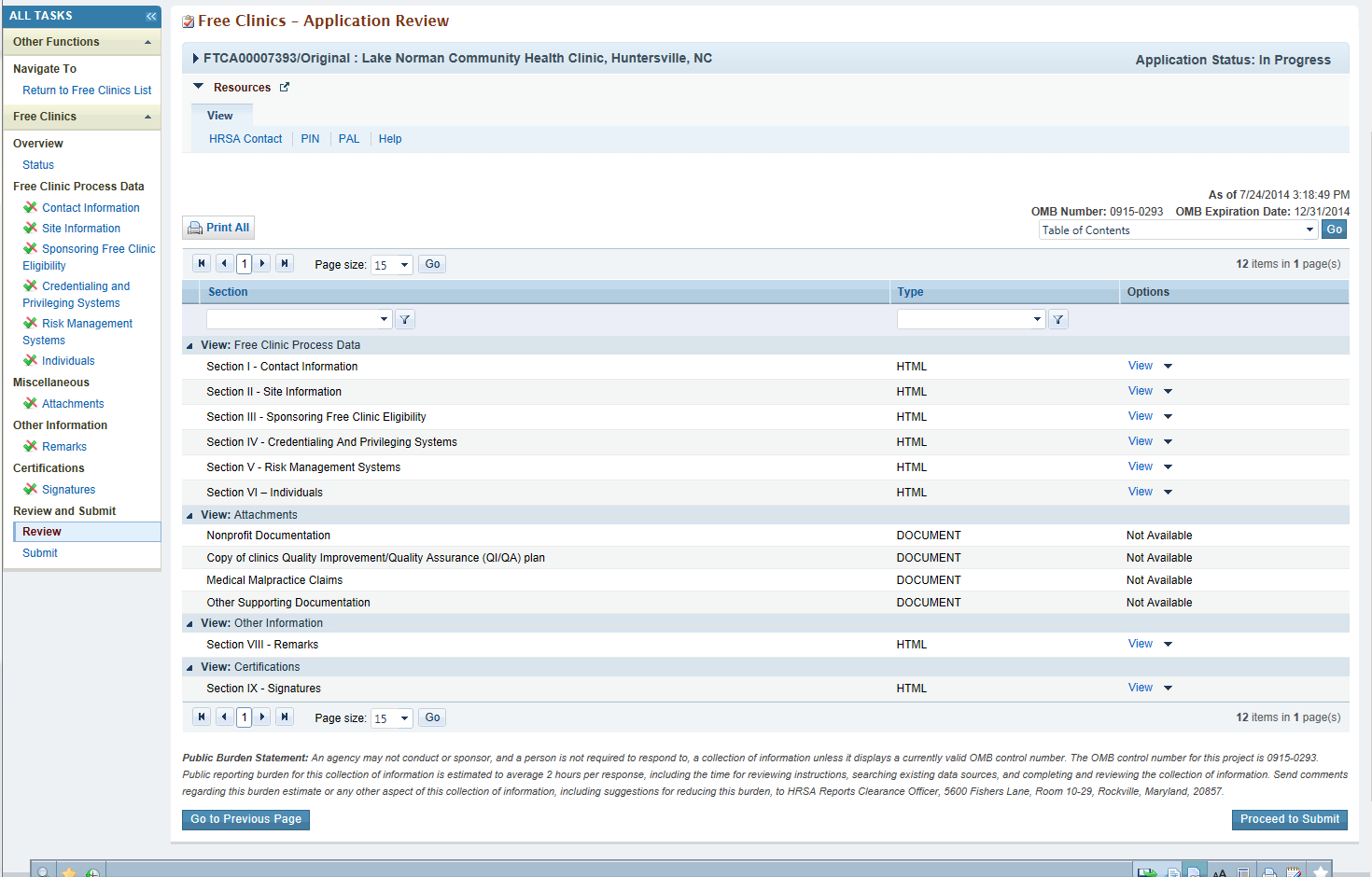Go to first page in top pager
This screenshot has height=877, width=1372.
[202, 264]
